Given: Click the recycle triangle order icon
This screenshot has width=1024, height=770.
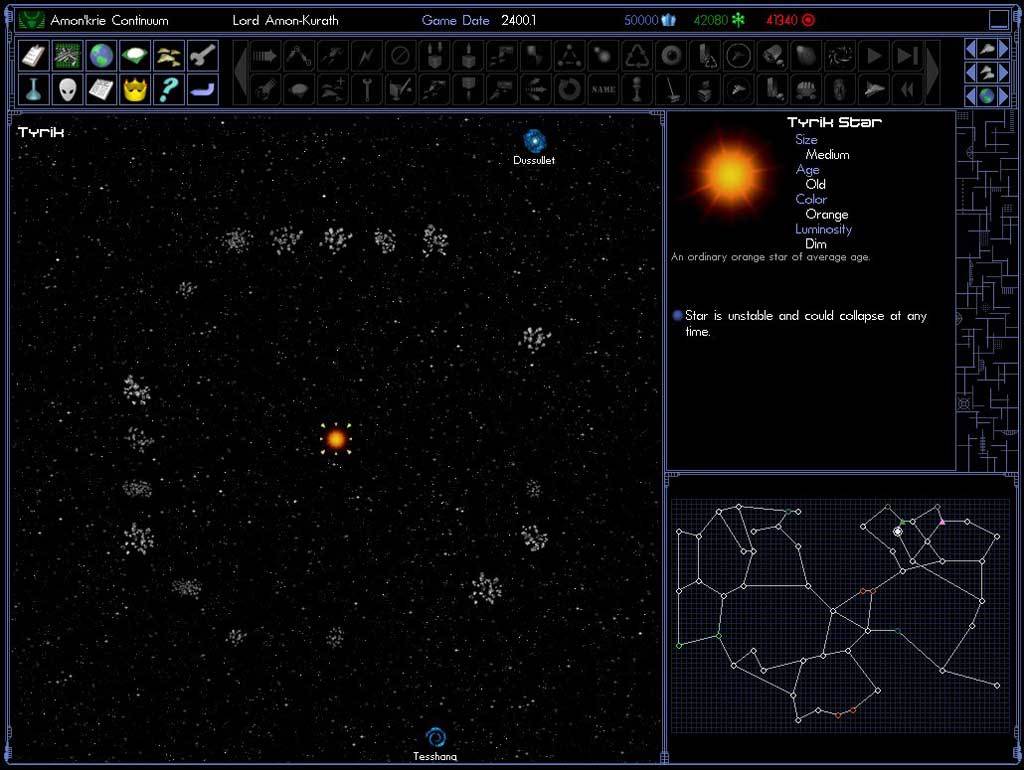Looking at the screenshot, I should [x=637, y=56].
